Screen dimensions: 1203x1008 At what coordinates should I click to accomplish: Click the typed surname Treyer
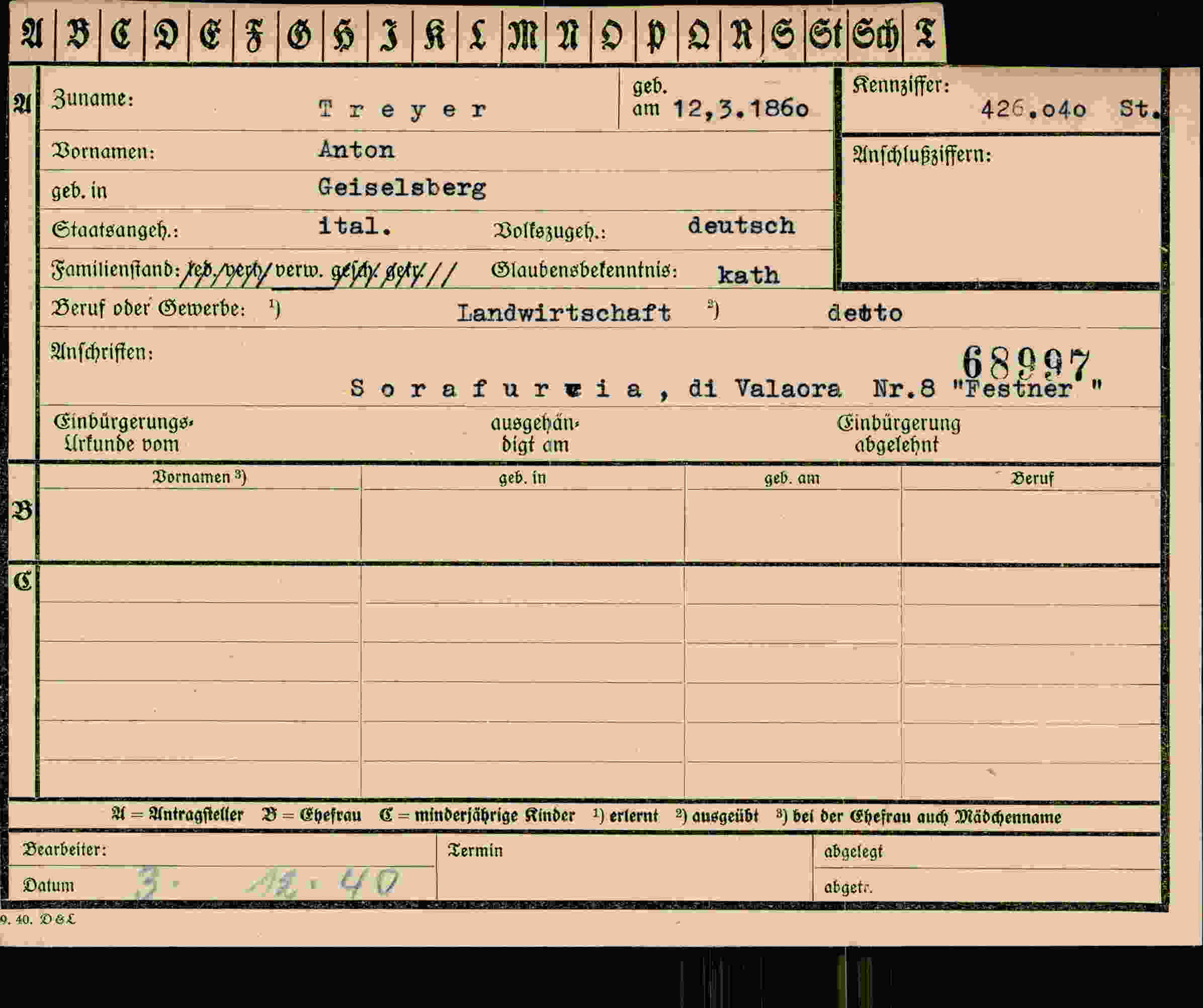tap(403, 109)
